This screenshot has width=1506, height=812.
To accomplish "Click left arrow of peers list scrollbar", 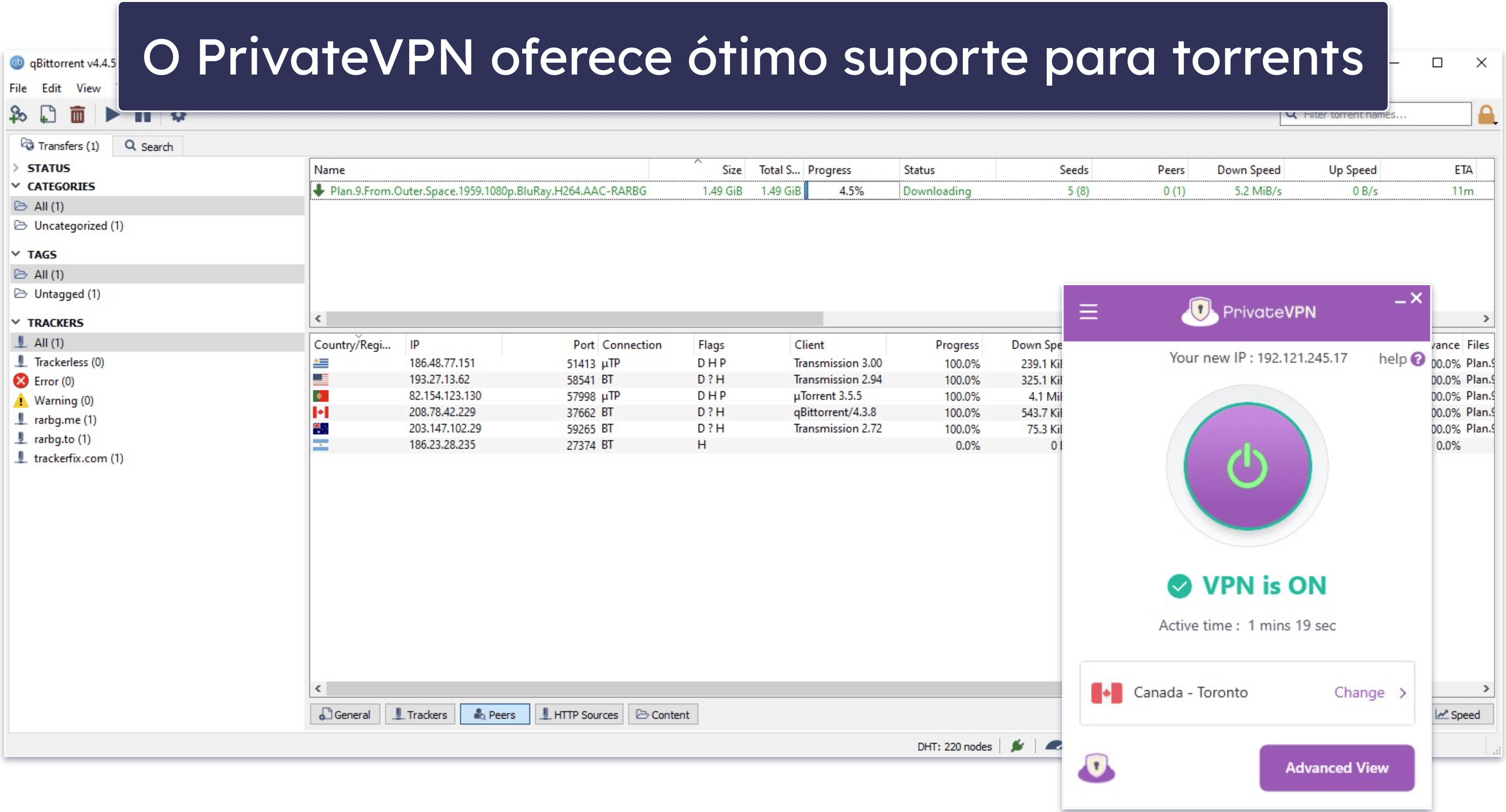I will coord(318,689).
